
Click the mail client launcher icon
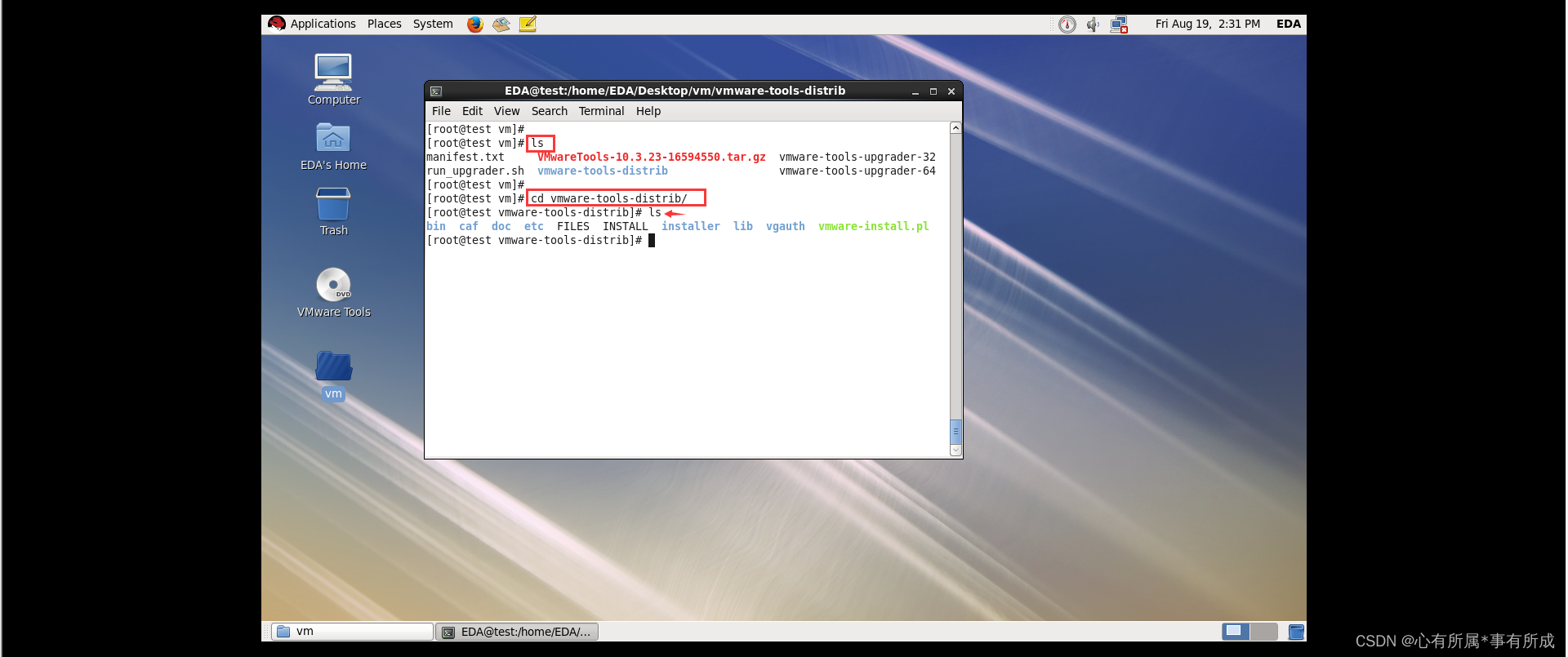point(501,24)
